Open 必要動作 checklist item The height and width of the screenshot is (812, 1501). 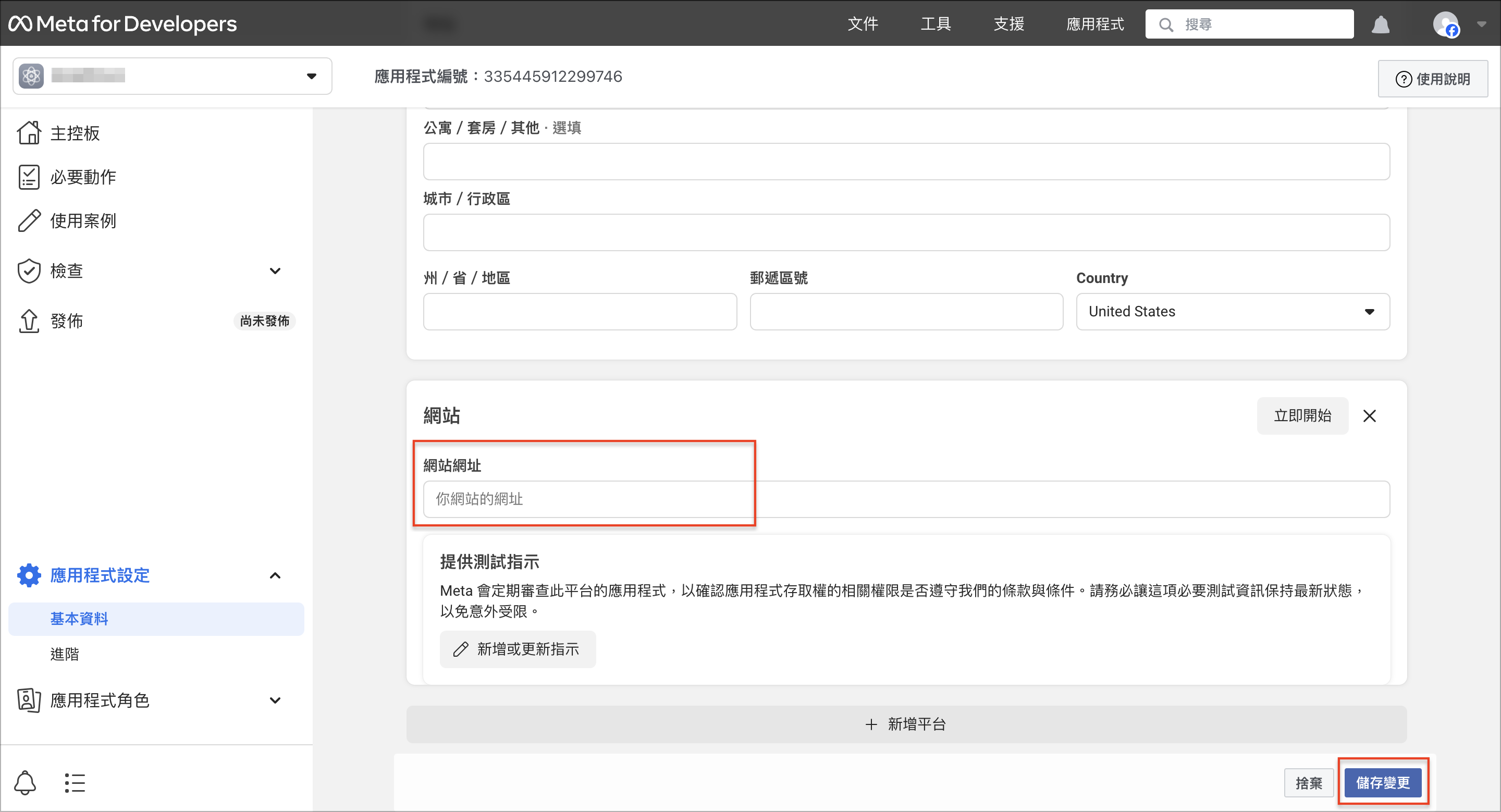coord(83,177)
